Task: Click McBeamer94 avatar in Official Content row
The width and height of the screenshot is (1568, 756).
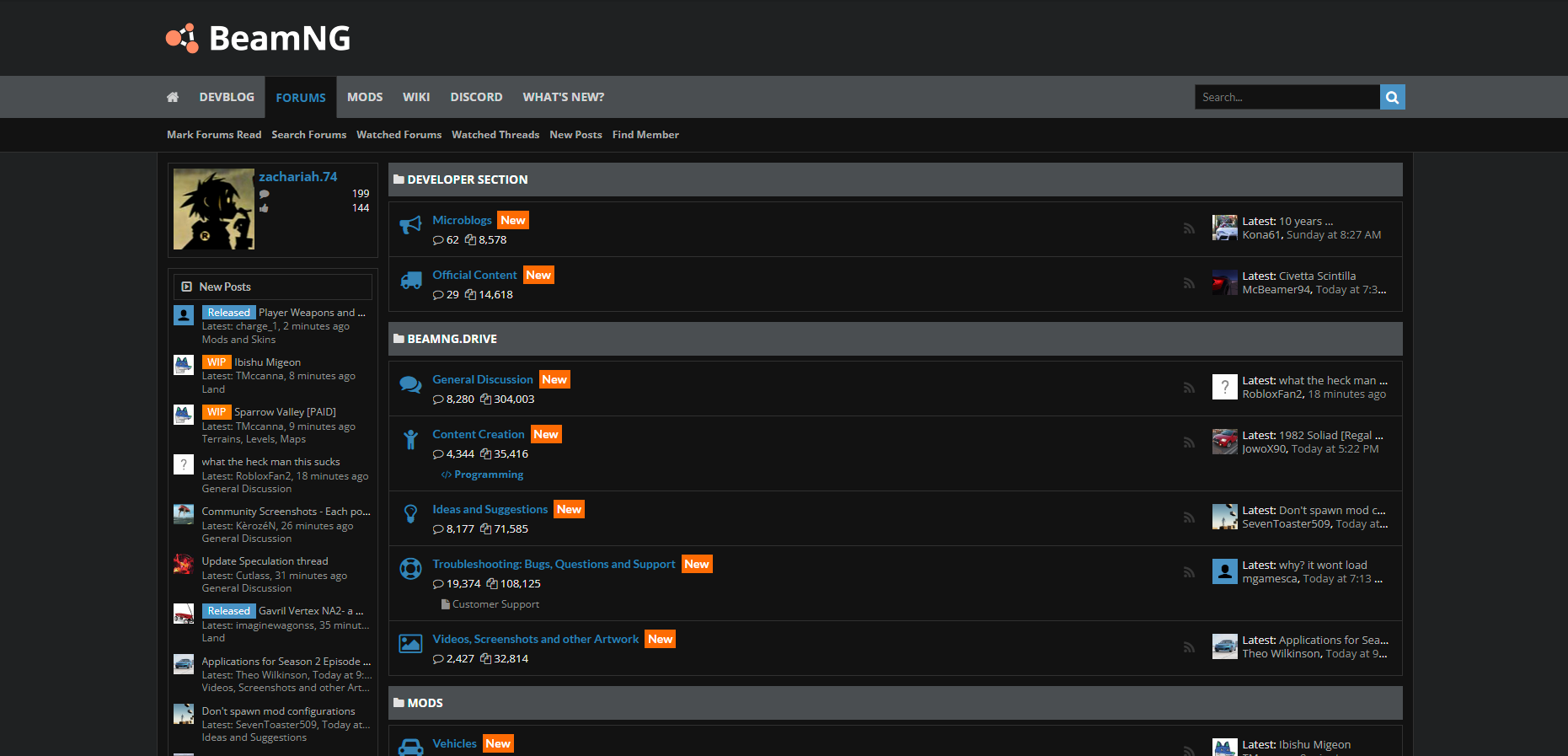Action: pyautogui.click(x=1225, y=282)
